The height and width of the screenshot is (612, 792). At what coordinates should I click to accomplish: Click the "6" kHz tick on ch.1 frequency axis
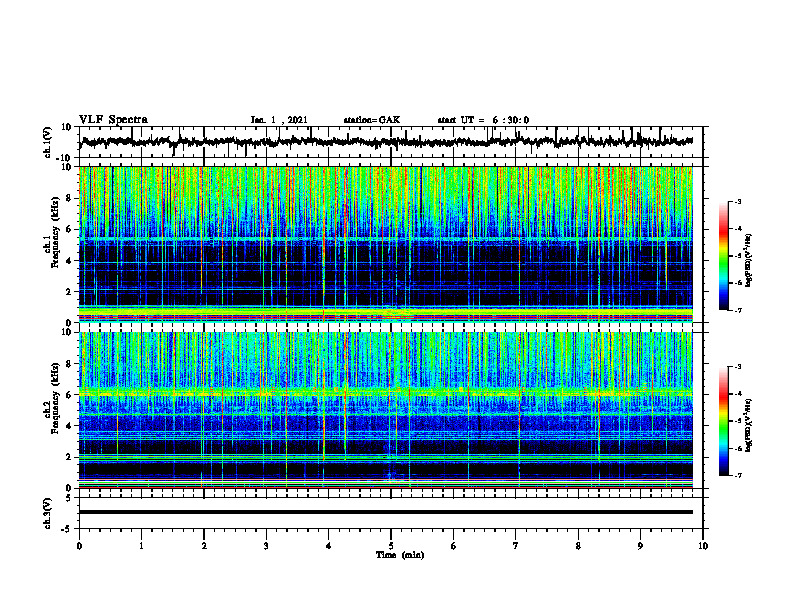pyautogui.click(x=70, y=230)
